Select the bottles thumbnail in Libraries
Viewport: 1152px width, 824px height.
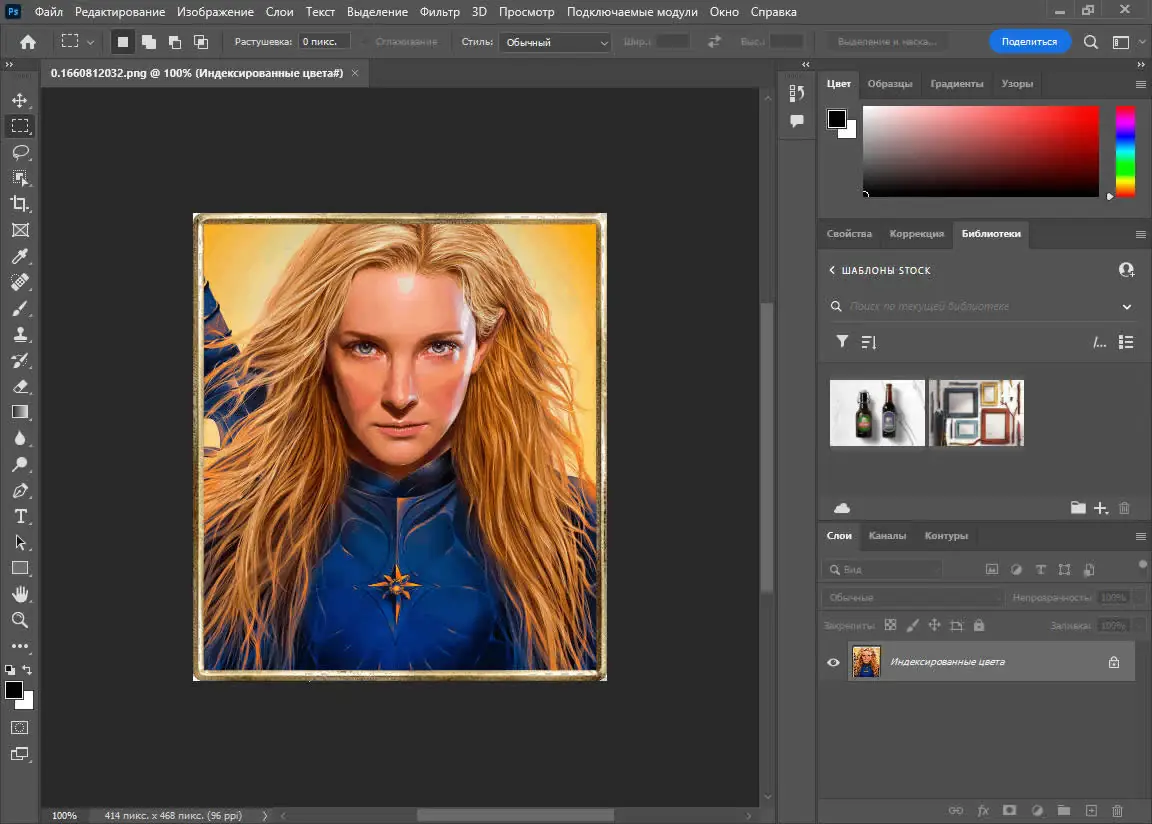point(877,412)
